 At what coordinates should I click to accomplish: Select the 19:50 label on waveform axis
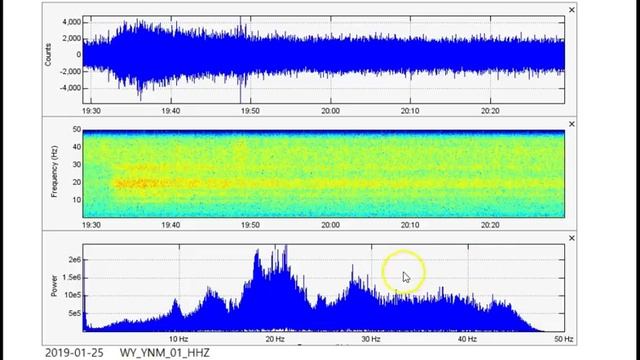tap(250, 111)
